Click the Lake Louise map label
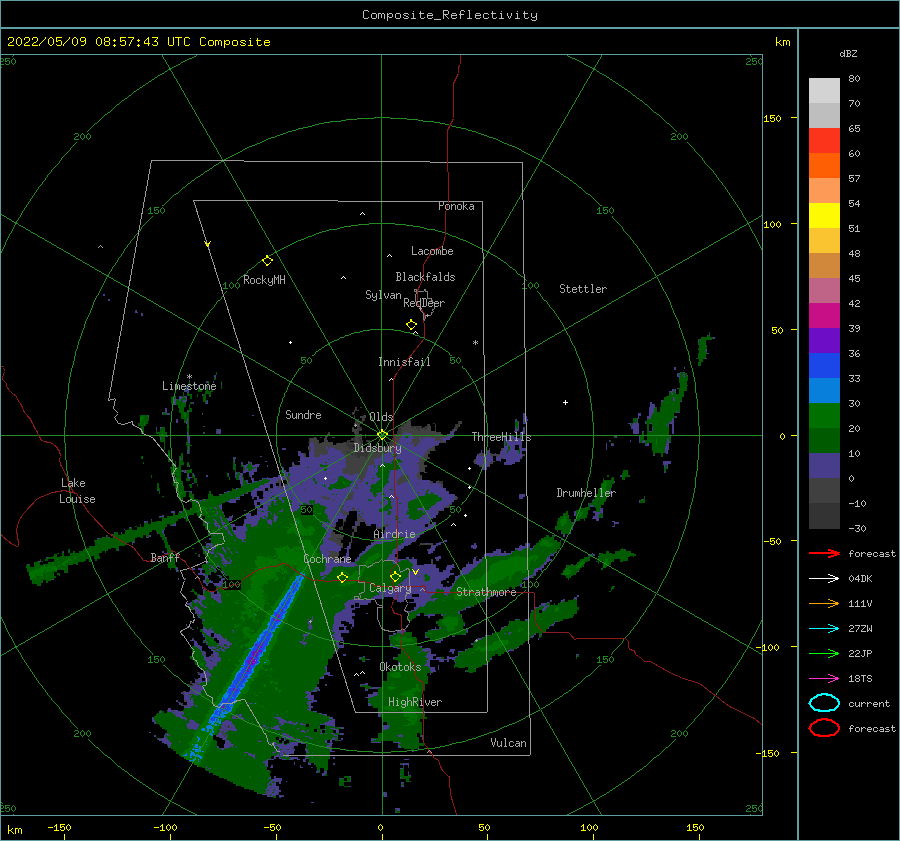The width and height of the screenshot is (900, 841). pos(77,491)
